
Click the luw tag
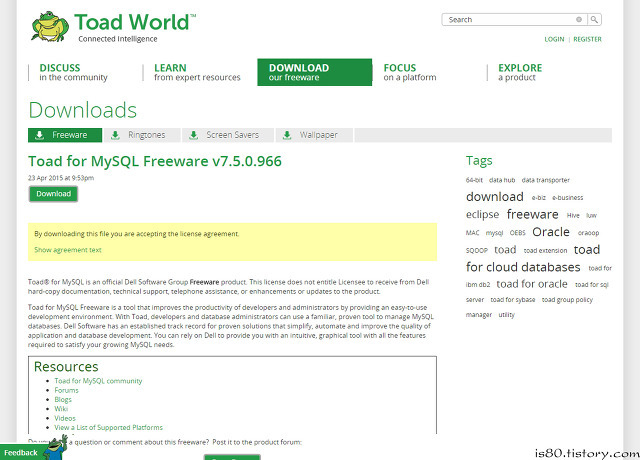pos(591,216)
